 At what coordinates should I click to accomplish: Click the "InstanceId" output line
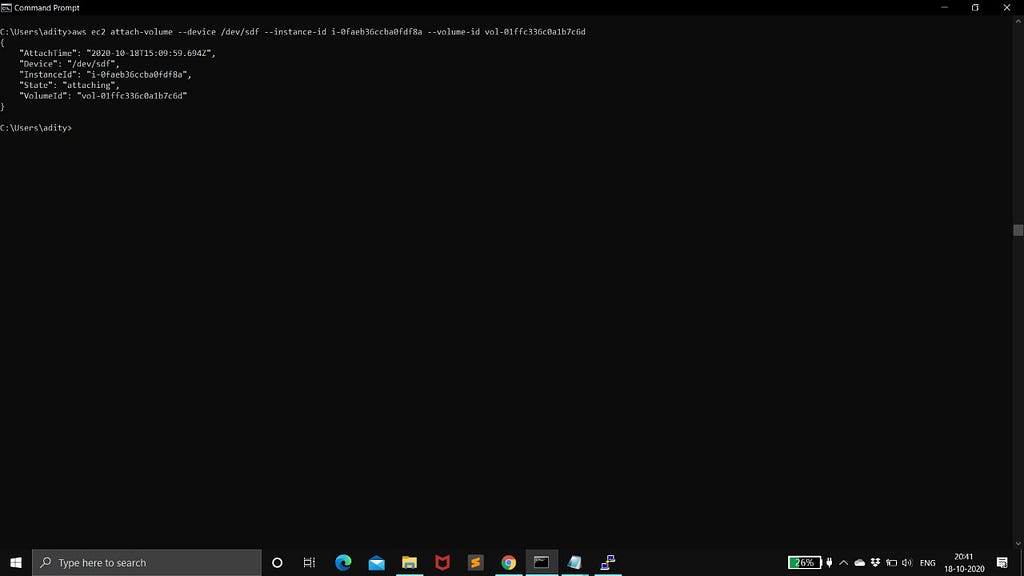(x=105, y=74)
